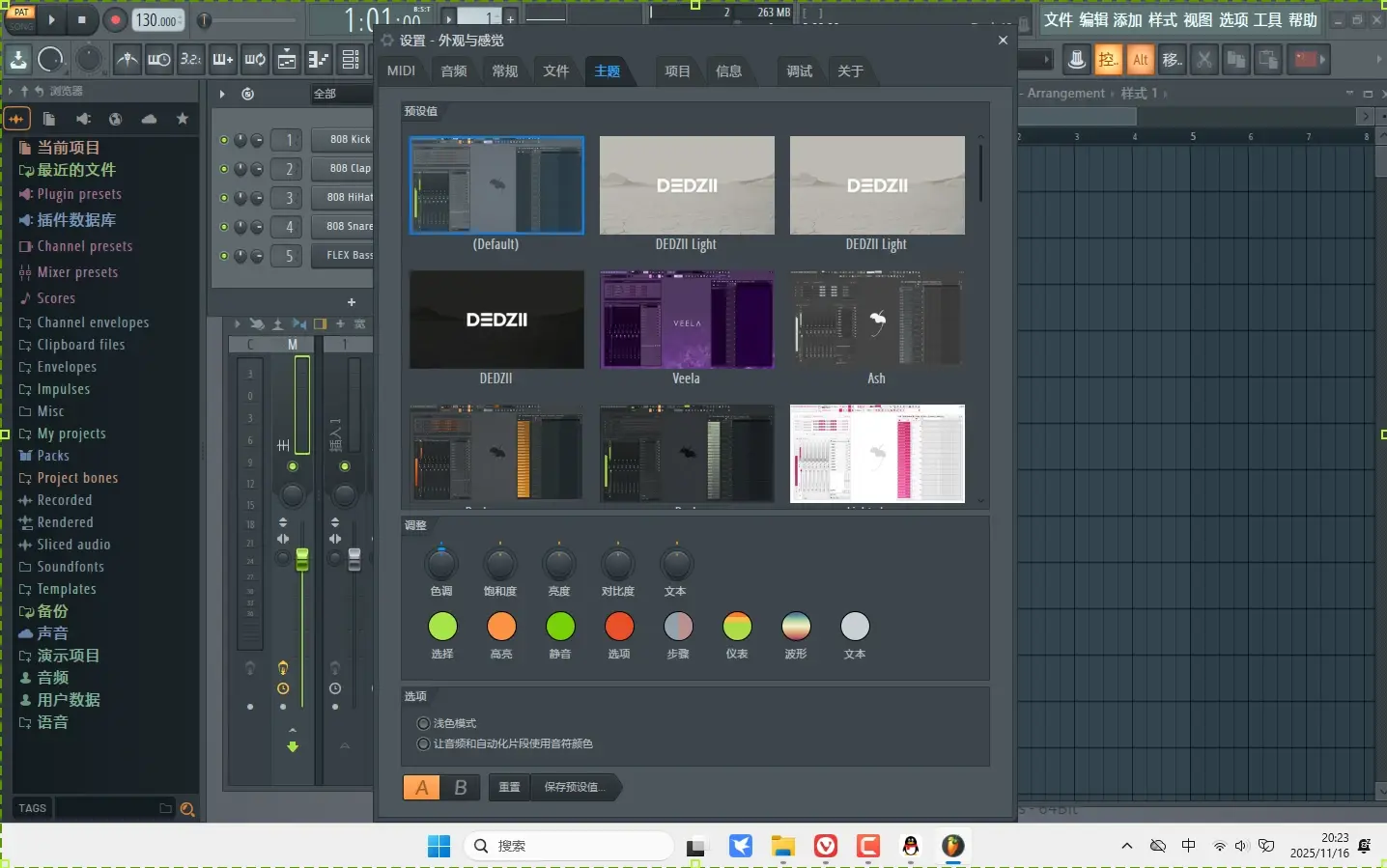Open the 全部 channel filter dropdown

pyautogui.click(x=341, y=94)
